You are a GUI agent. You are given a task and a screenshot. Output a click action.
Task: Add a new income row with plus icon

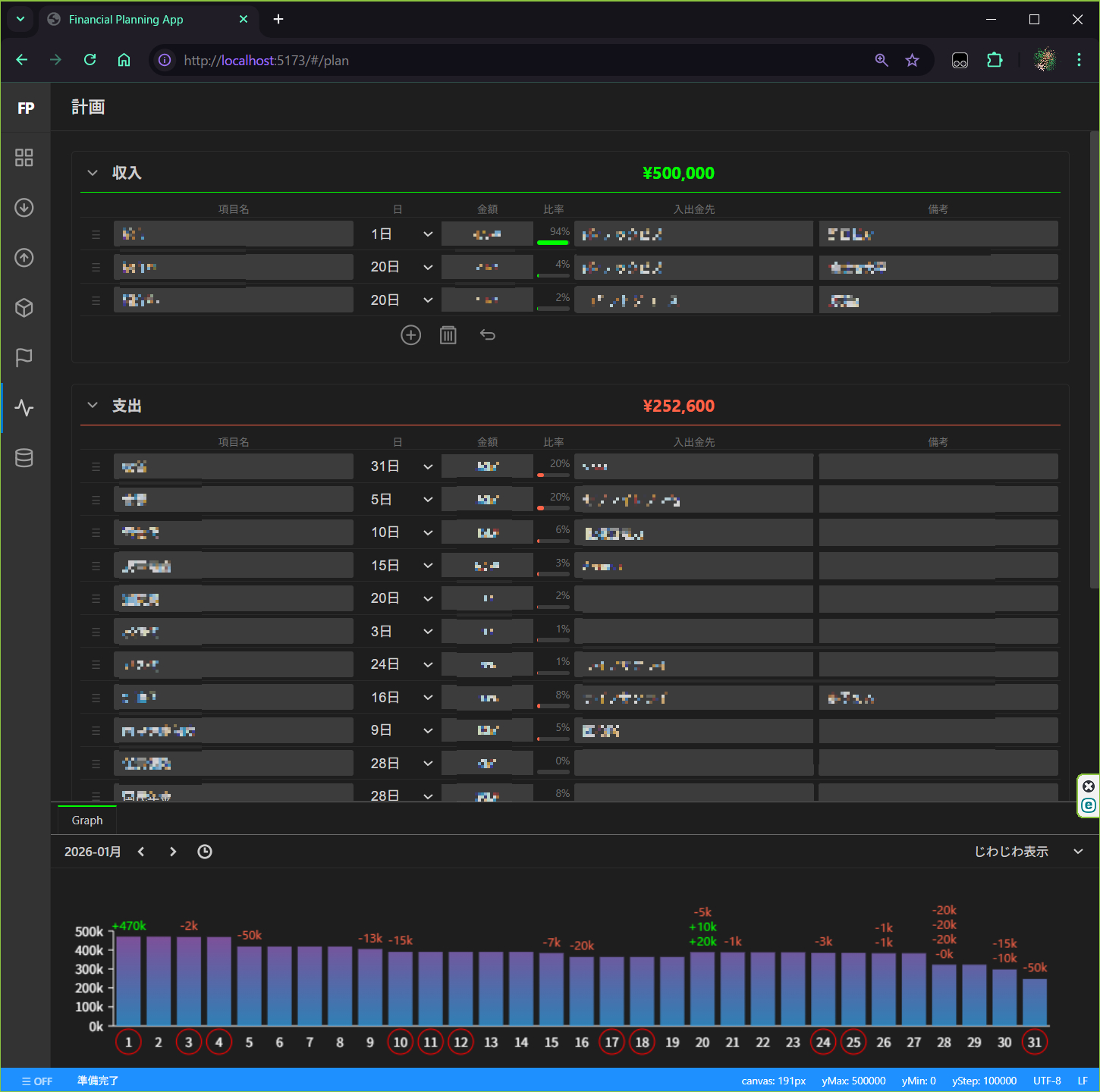[x=410, y=335]
